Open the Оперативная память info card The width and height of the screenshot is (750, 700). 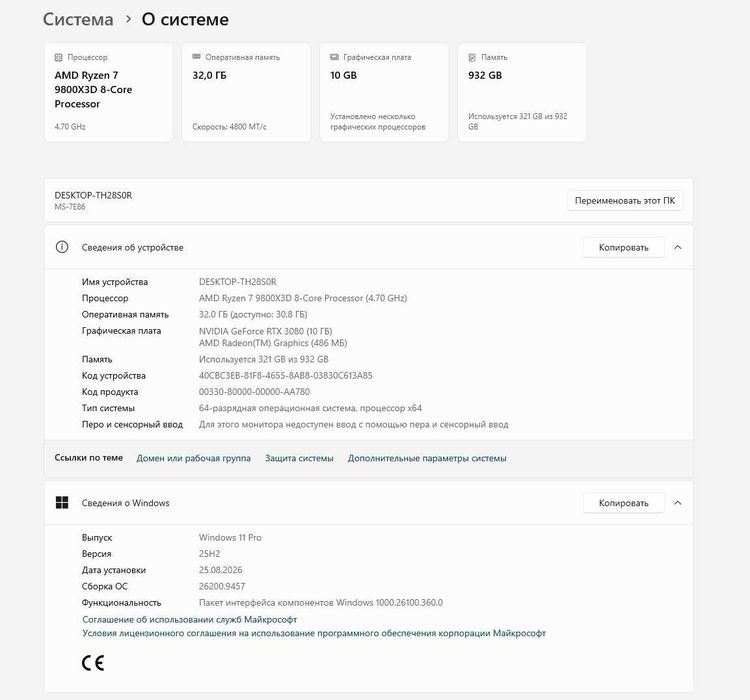[x=246, y=92]
